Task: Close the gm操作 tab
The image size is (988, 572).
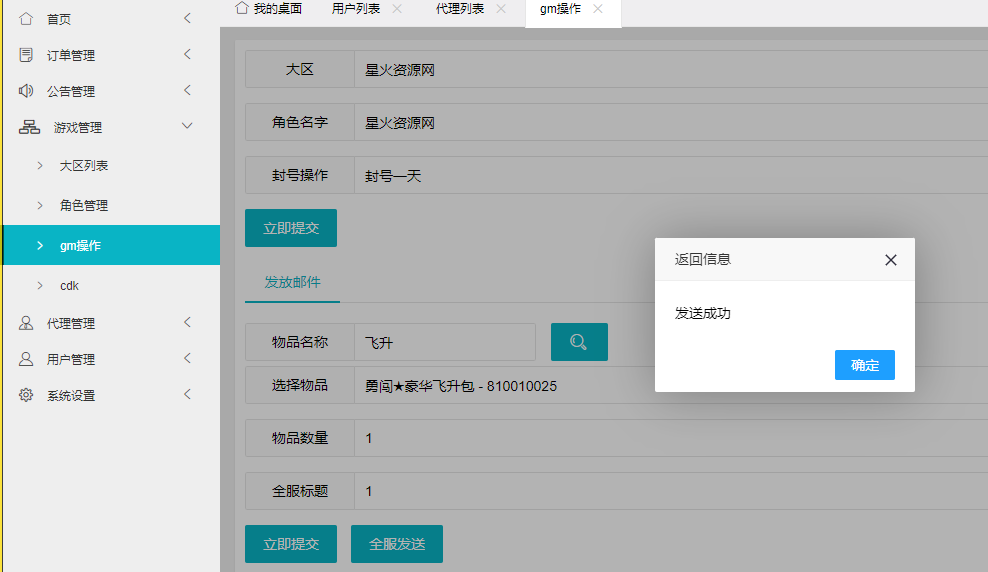Action: (598, 9)
